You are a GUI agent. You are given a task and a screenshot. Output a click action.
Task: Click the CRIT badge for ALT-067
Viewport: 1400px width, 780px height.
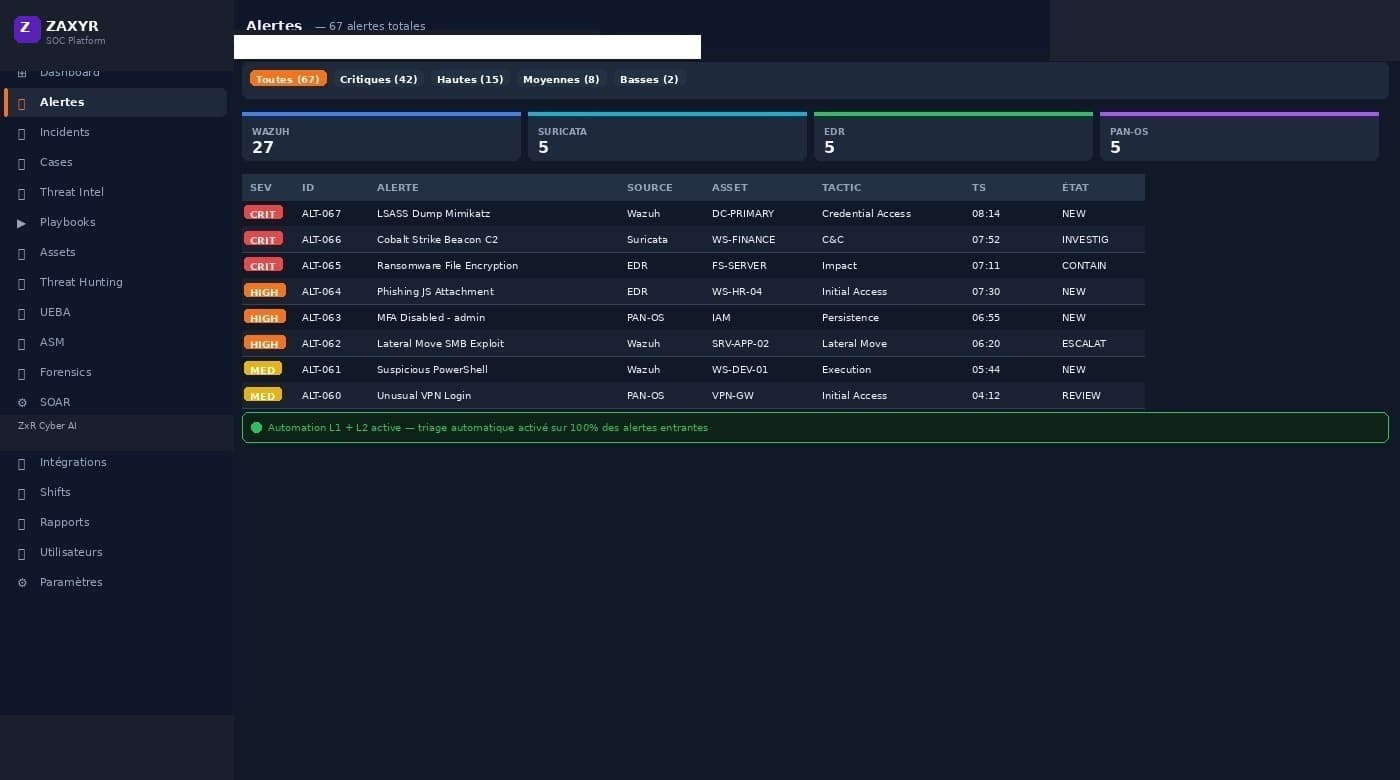[x=263, y=213]
